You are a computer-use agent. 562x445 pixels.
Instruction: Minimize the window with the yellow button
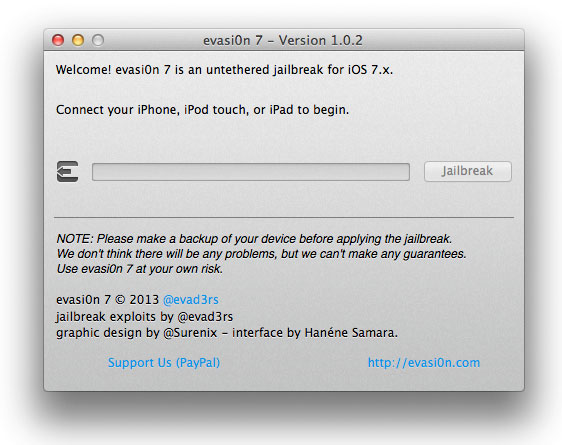[78, 40]
